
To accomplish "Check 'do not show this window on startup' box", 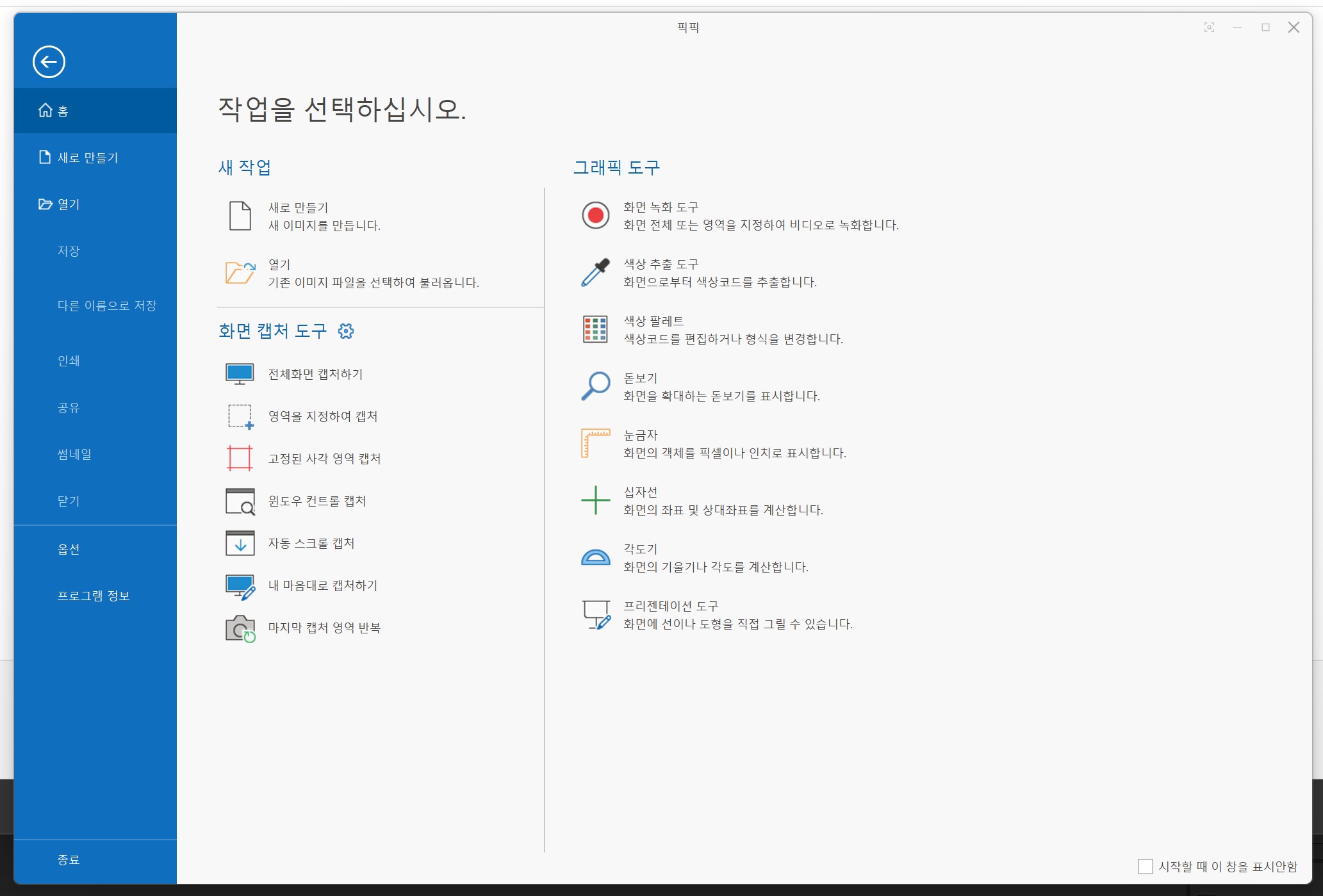I will 1145,867.
